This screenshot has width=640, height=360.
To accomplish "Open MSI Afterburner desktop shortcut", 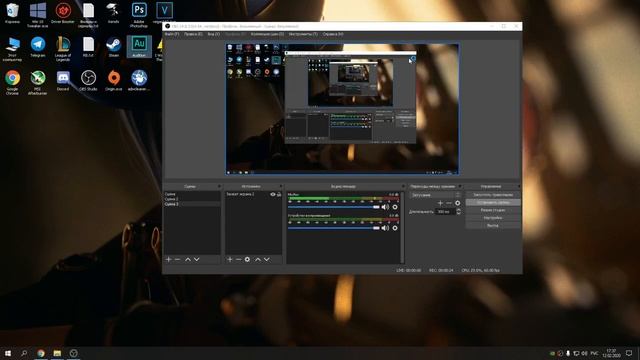I will click(38, 82).
